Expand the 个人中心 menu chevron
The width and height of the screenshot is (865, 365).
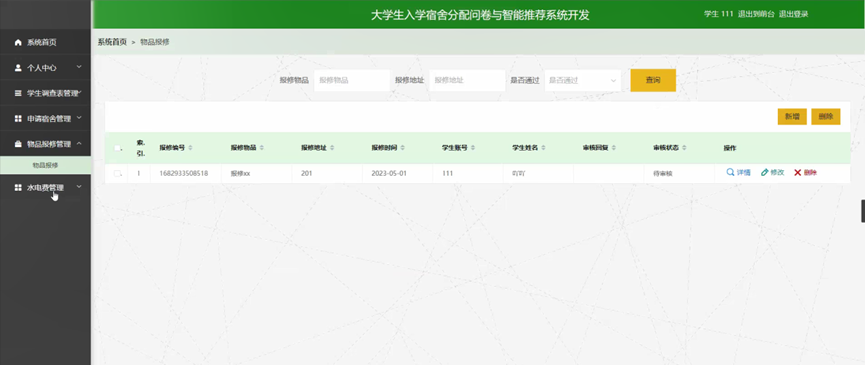79,67
